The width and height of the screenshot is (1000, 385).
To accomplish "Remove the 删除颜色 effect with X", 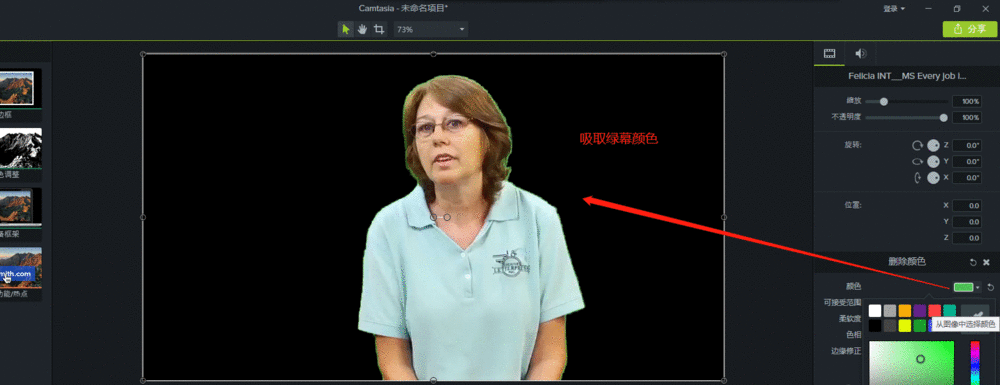I will click(x=986, y=262).
